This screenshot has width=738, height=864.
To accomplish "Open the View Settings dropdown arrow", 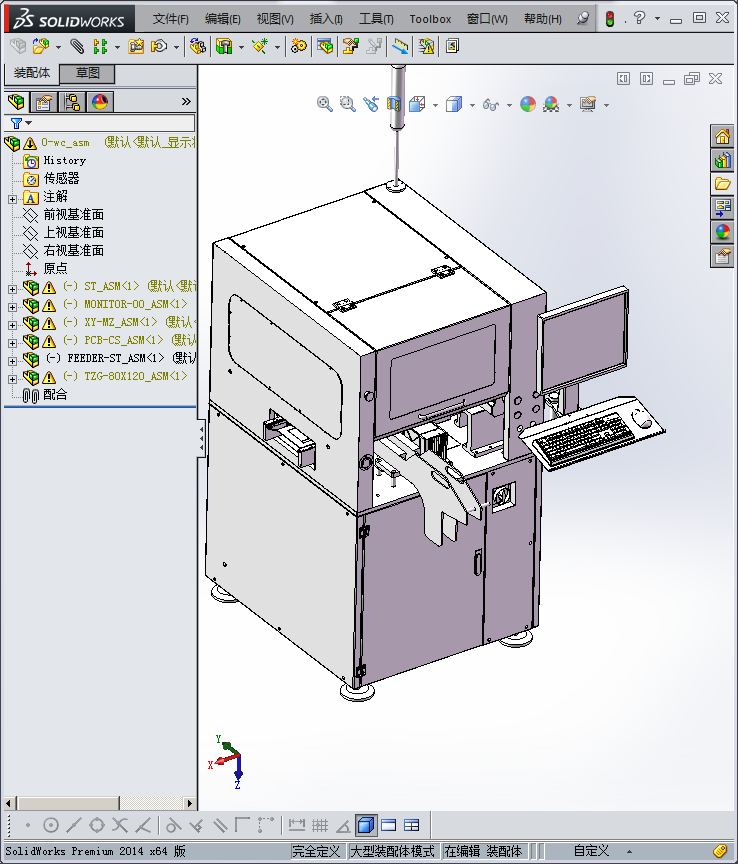I will coord(606,105).
